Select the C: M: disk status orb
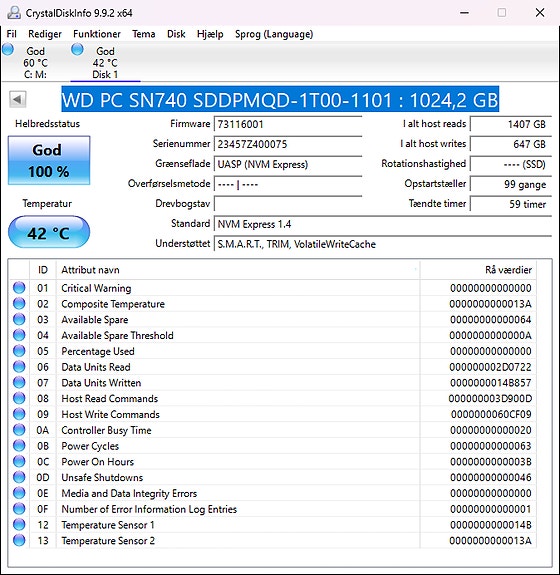The image size is (560, 575). tap(8, 49)
